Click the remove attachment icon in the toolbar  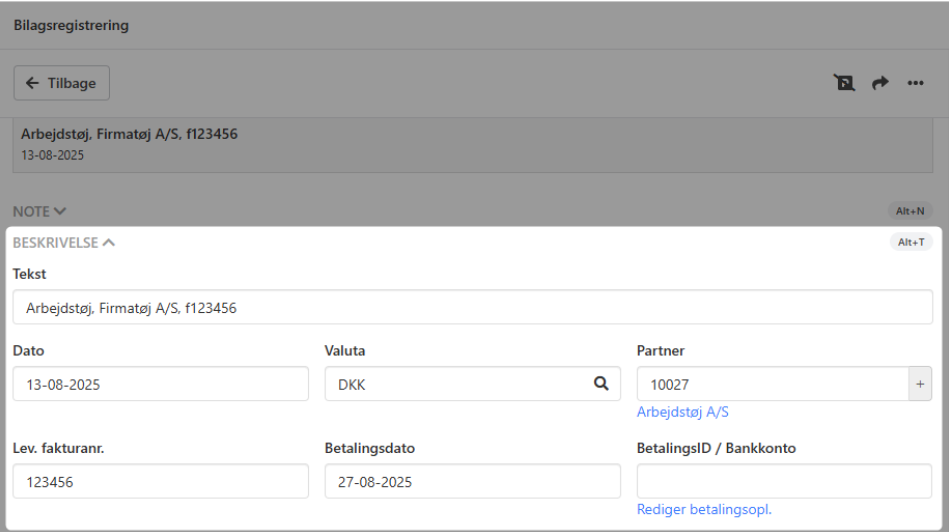point(845,83)
